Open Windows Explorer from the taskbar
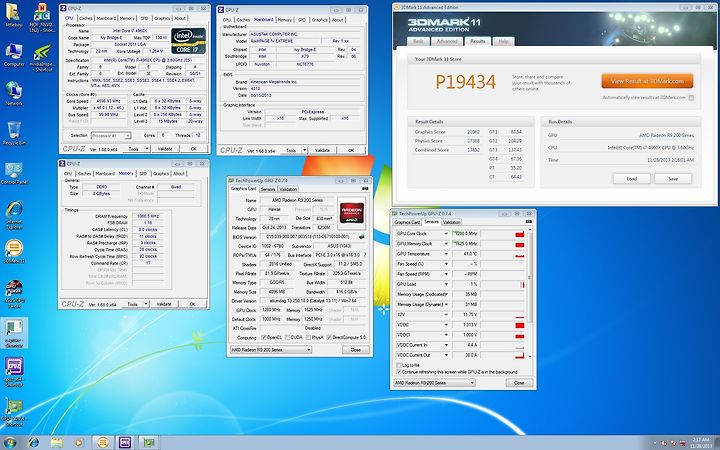Image resolution: width=720 pixels, height=450 pixels. [x=56, y=443]
